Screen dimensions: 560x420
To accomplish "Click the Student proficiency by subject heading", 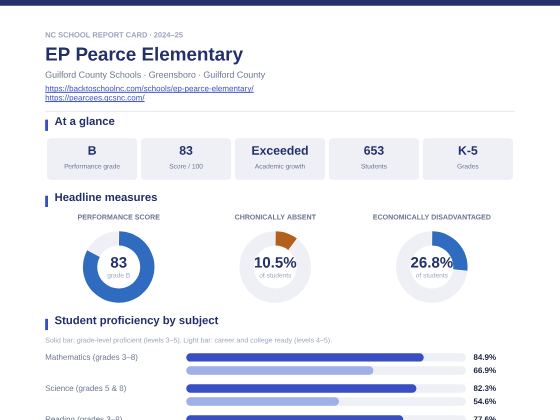I will point(136,321).
